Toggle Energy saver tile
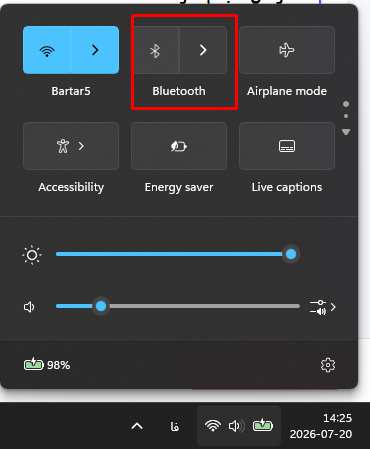This screenshot has height=449, width=370. coord(179,146)
